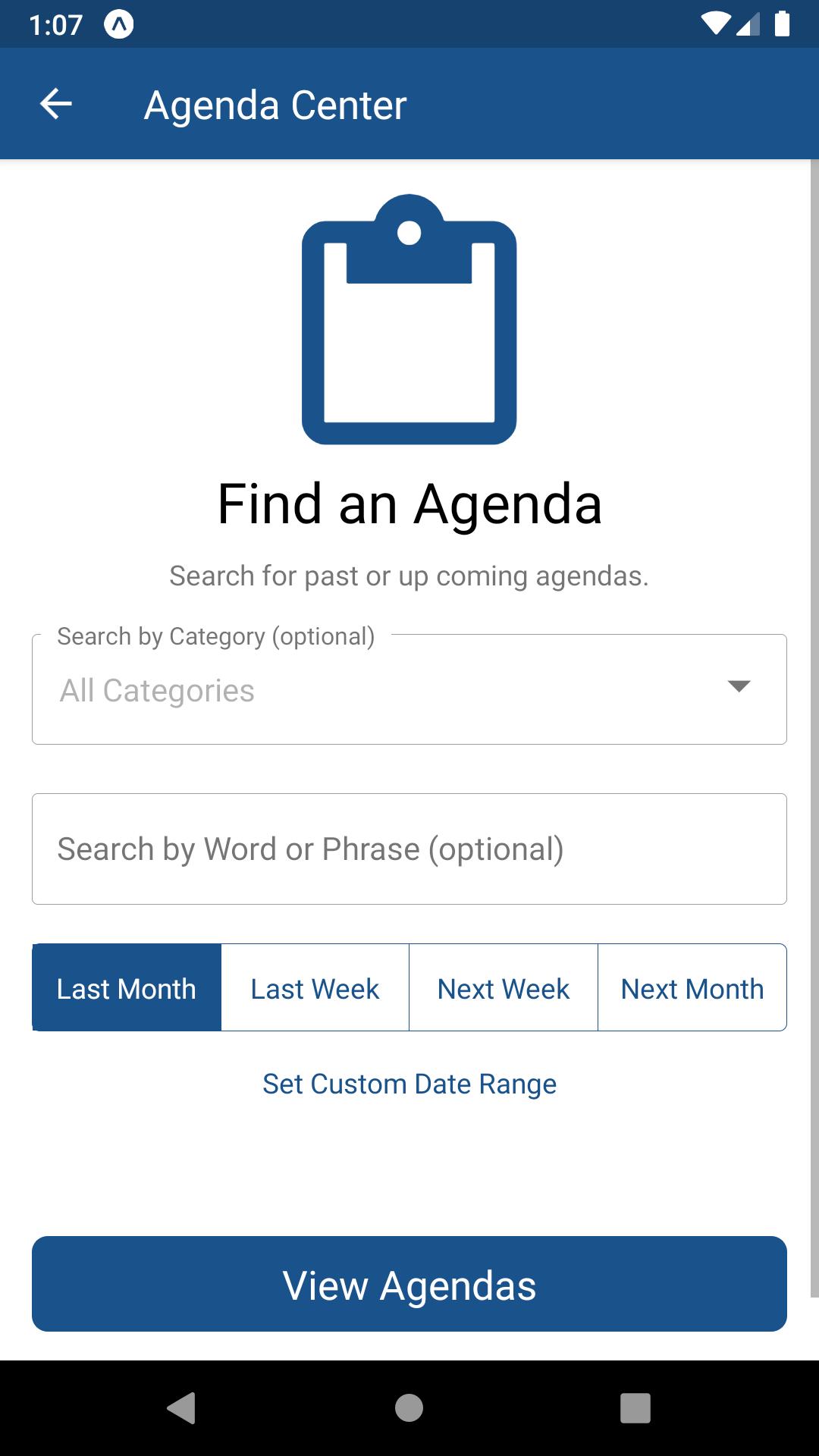Open the All Categories dropdown
Image resolution: width=819 pixels, height=1456 pixels.
pyautogui.click(x=409, y=689)
